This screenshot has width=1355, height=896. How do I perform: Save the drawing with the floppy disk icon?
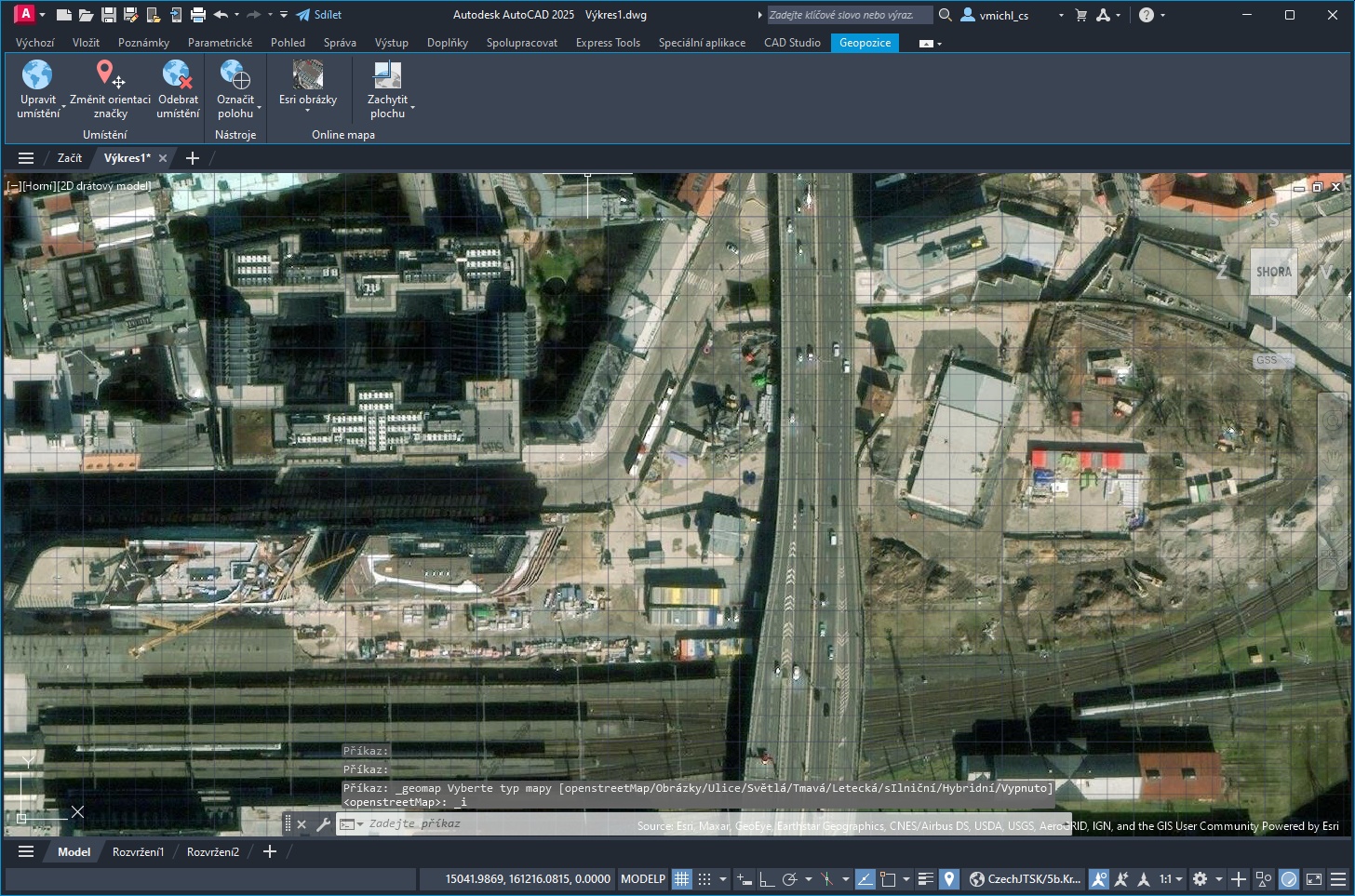tap(108, 15)
